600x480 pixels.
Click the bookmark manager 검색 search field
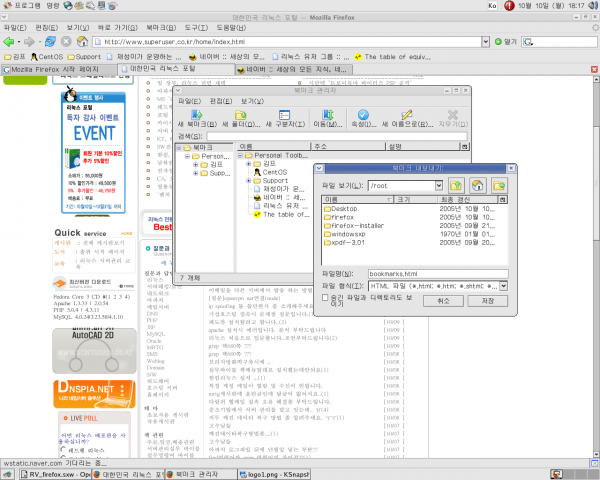point(337,136)
